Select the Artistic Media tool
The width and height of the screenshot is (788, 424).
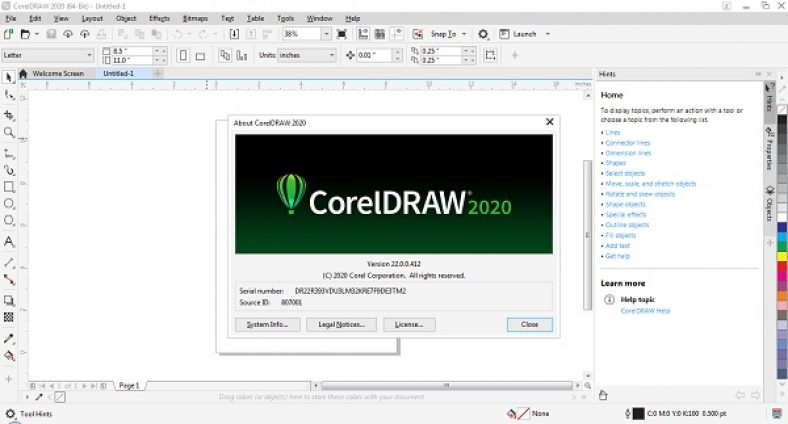(x=9, y=170)
